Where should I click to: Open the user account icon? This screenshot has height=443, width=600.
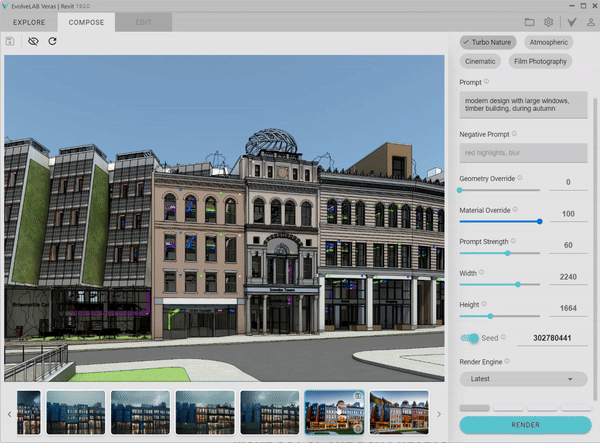[591, 22]
